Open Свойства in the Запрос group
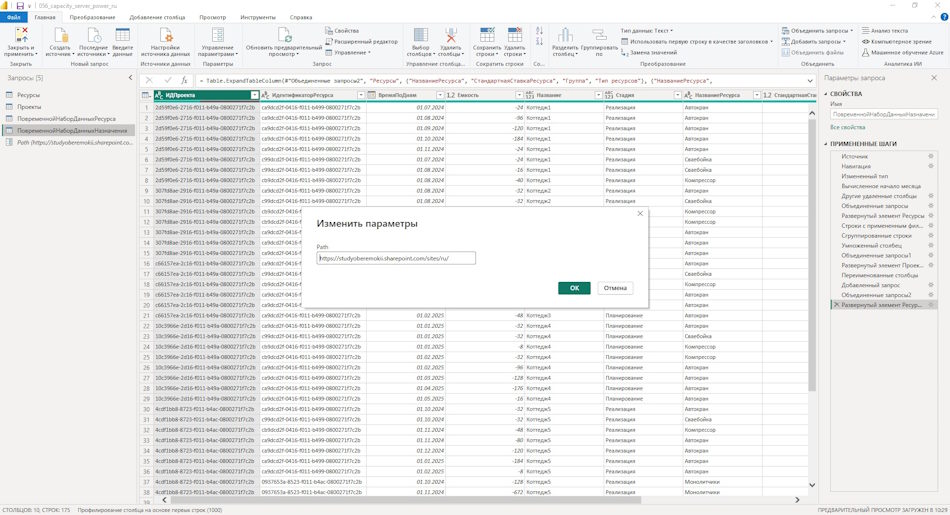This screenshot has height=515, width=950. (x=342, y=30)
